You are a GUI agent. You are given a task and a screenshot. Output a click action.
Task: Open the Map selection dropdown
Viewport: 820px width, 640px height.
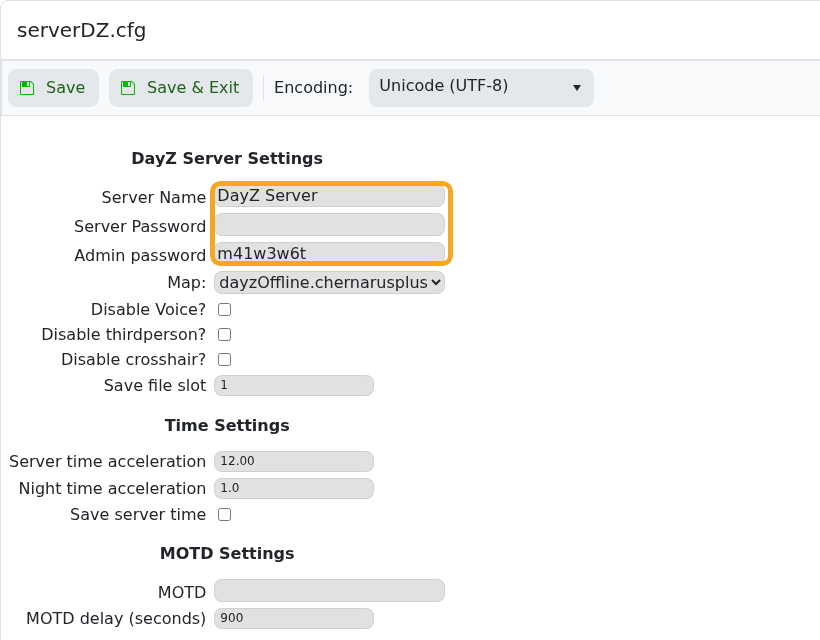329,282
